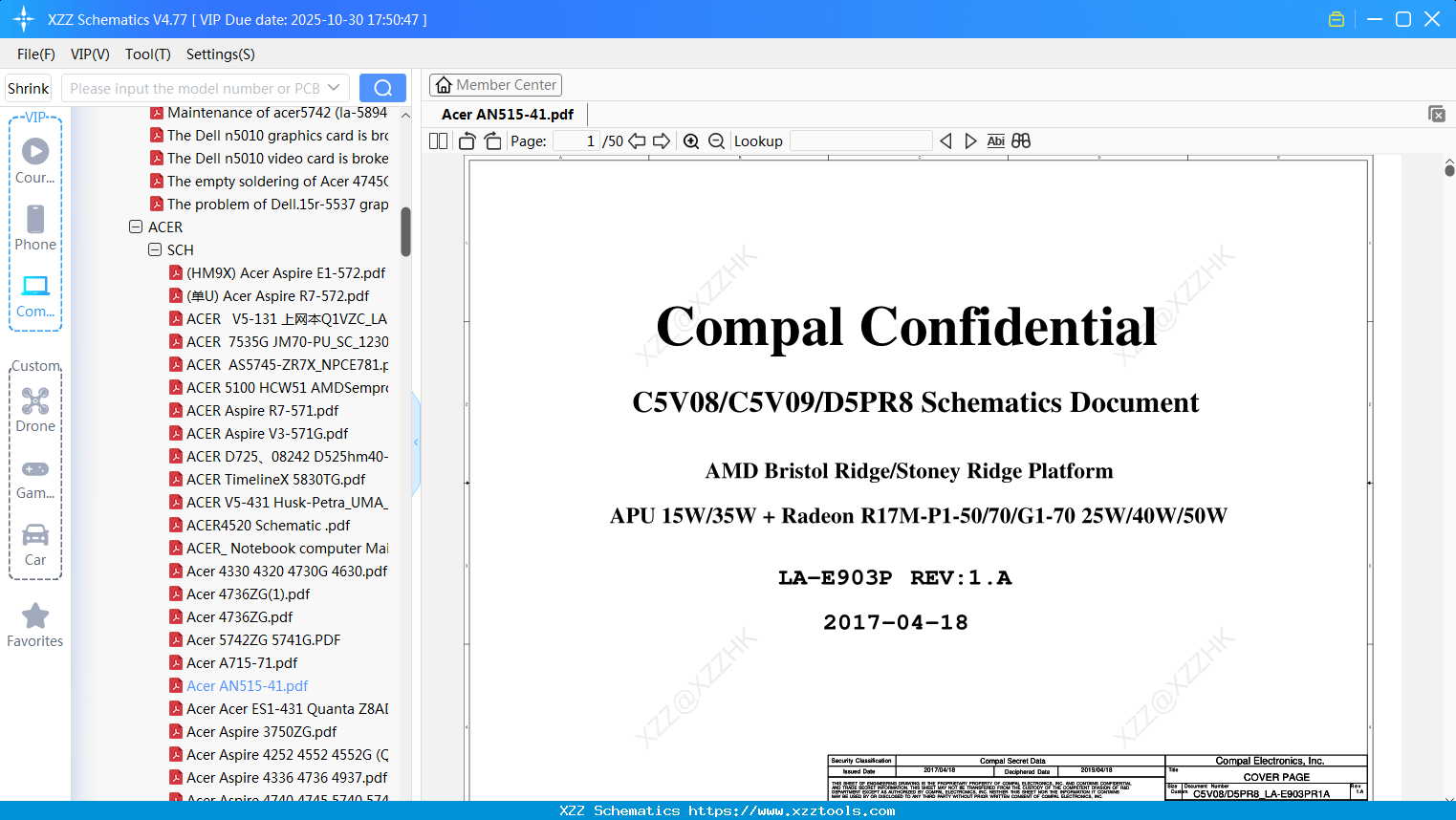Click the blue search button
The image size is (1456, 820).
(x=382, y=88)
